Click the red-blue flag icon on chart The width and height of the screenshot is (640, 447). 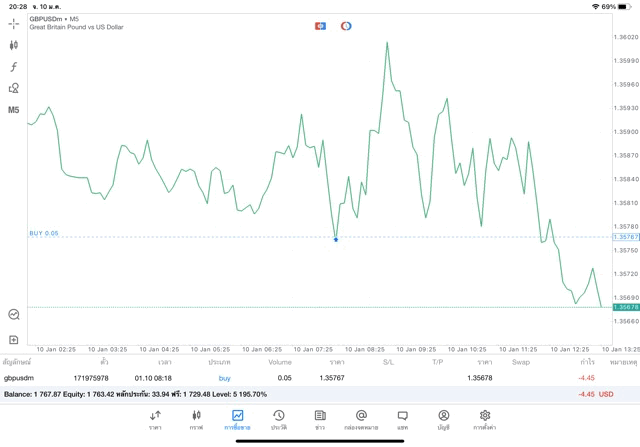point(320,26)
